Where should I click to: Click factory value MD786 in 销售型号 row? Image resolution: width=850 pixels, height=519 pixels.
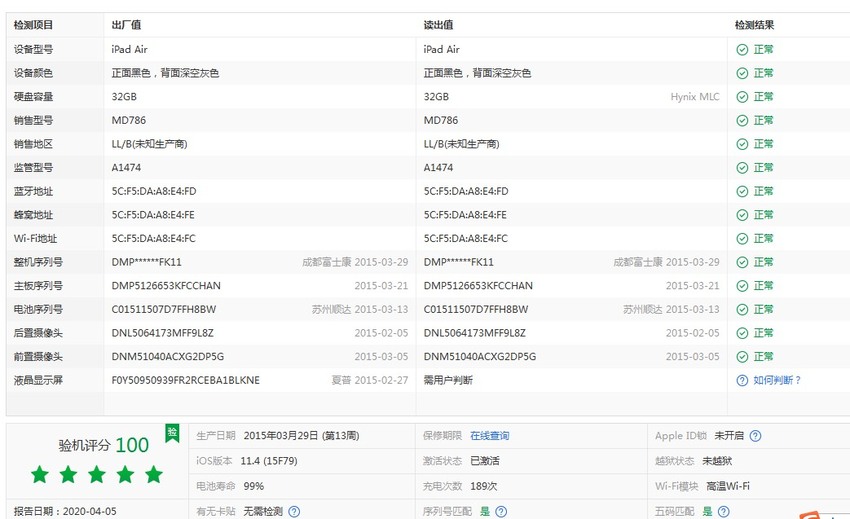point(128,120)
